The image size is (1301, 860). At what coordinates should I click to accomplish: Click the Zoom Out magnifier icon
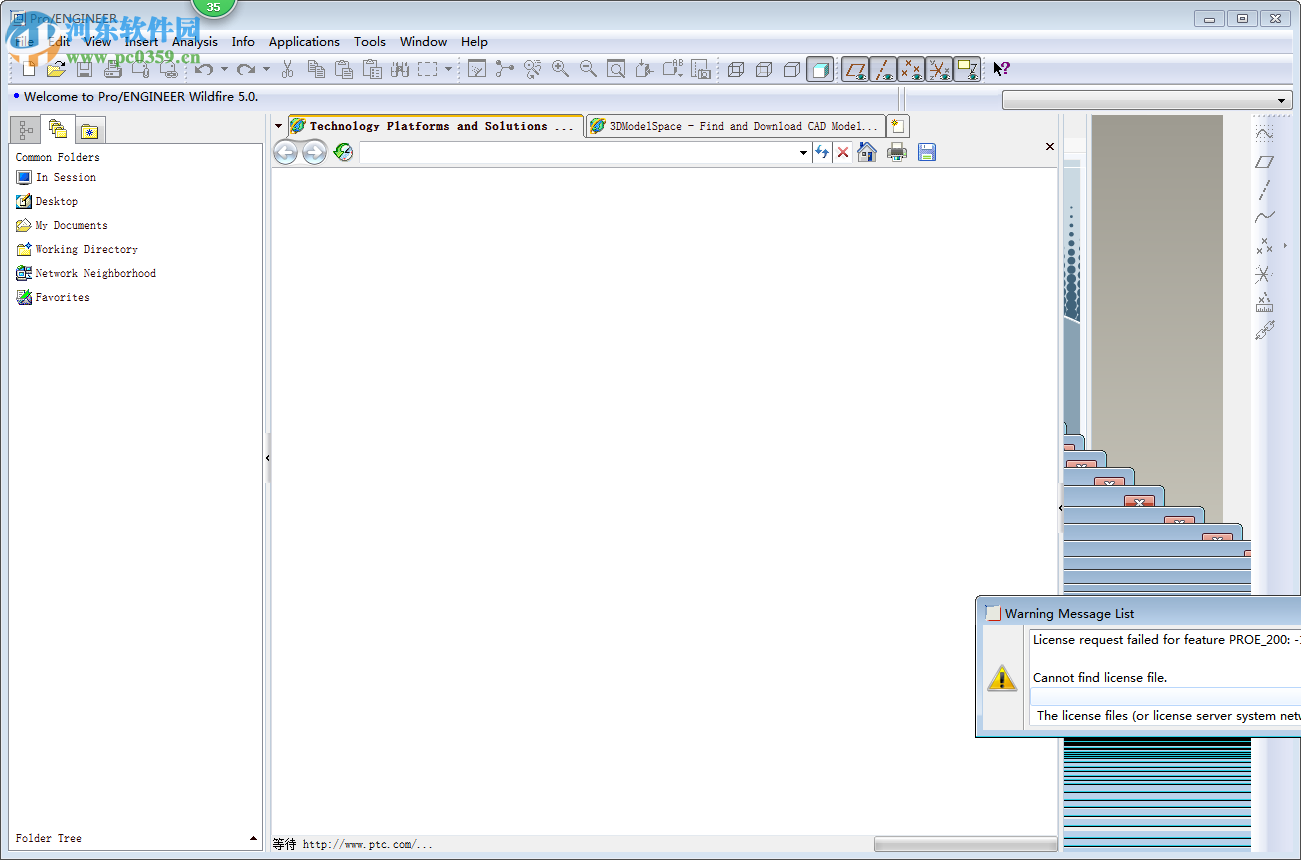point(588,69)
